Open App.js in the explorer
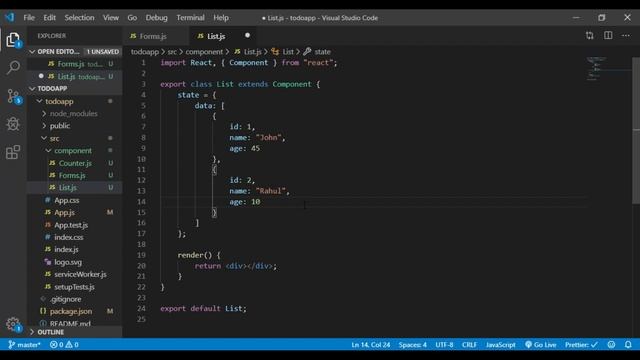The image size is (640, 360). pyautogui.click(x=64, y=212)
